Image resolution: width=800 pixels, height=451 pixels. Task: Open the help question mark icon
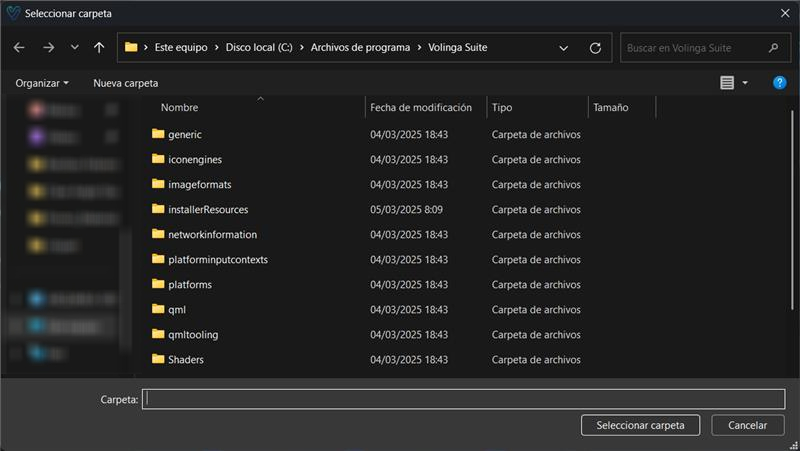click(x=779, y=83)
